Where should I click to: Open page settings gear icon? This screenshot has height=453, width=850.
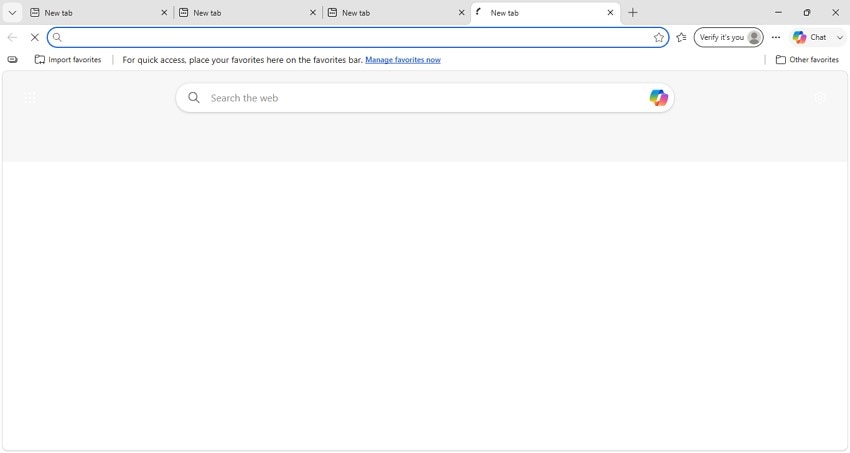click(820, 98)
